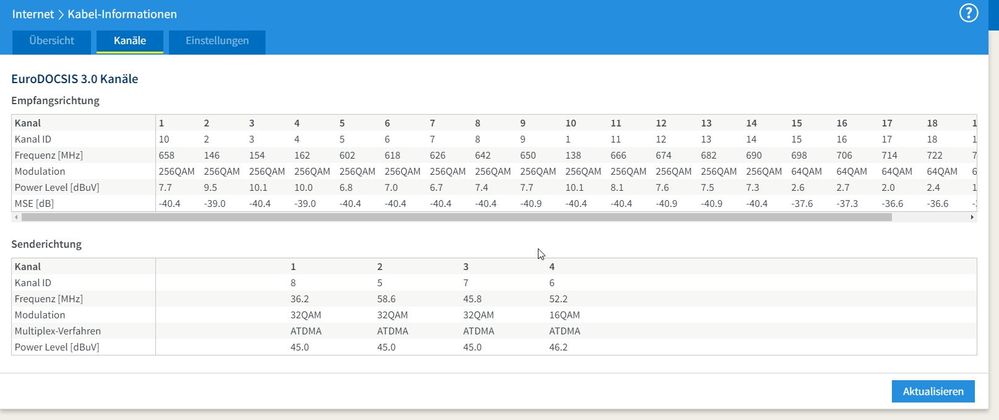Click power level value 7.0
The height and width of the screenshot is (420, 999).
coord(391,187)
